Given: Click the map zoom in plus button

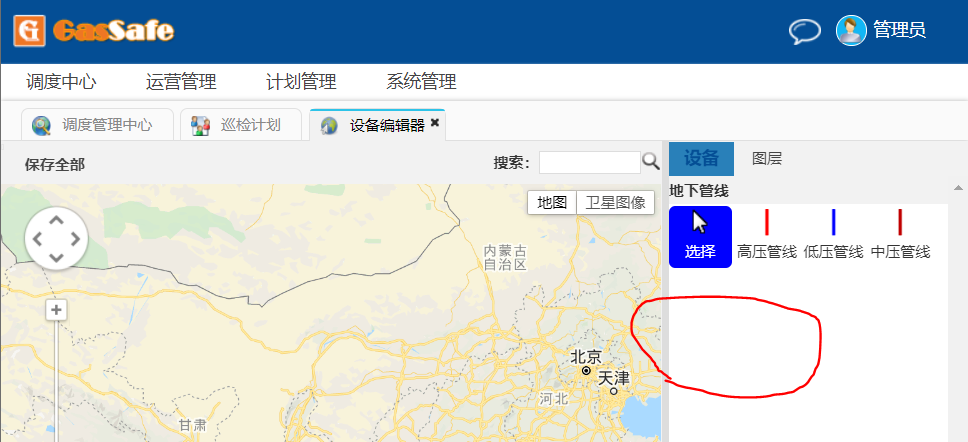Looking at the screenshot, I should coord(57,311).
